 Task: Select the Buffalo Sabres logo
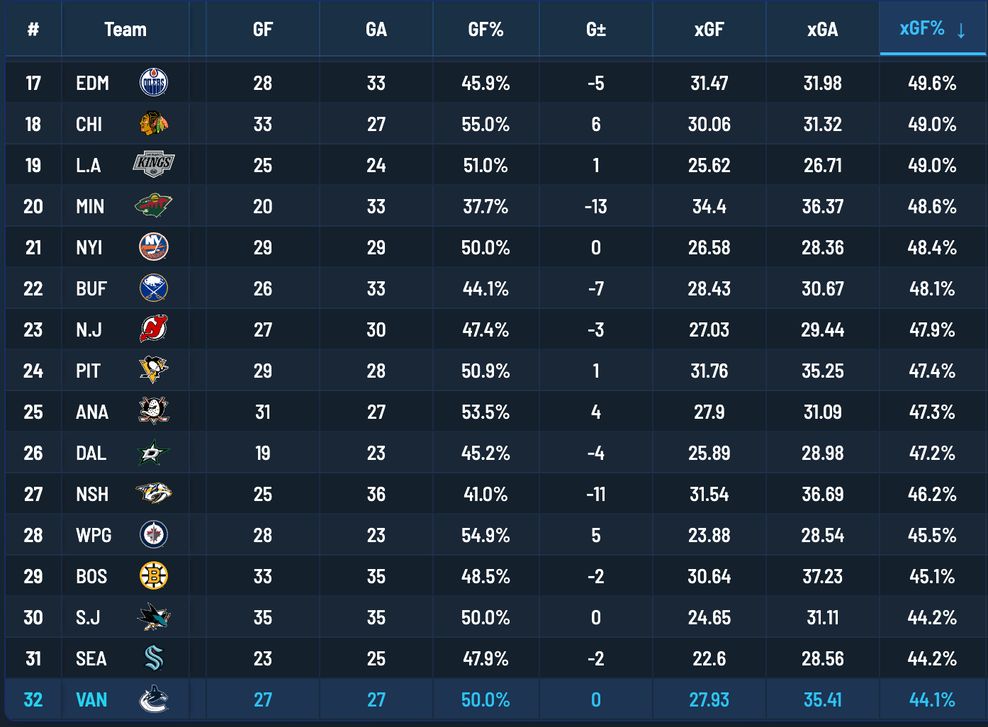click(x=152, y=288)
